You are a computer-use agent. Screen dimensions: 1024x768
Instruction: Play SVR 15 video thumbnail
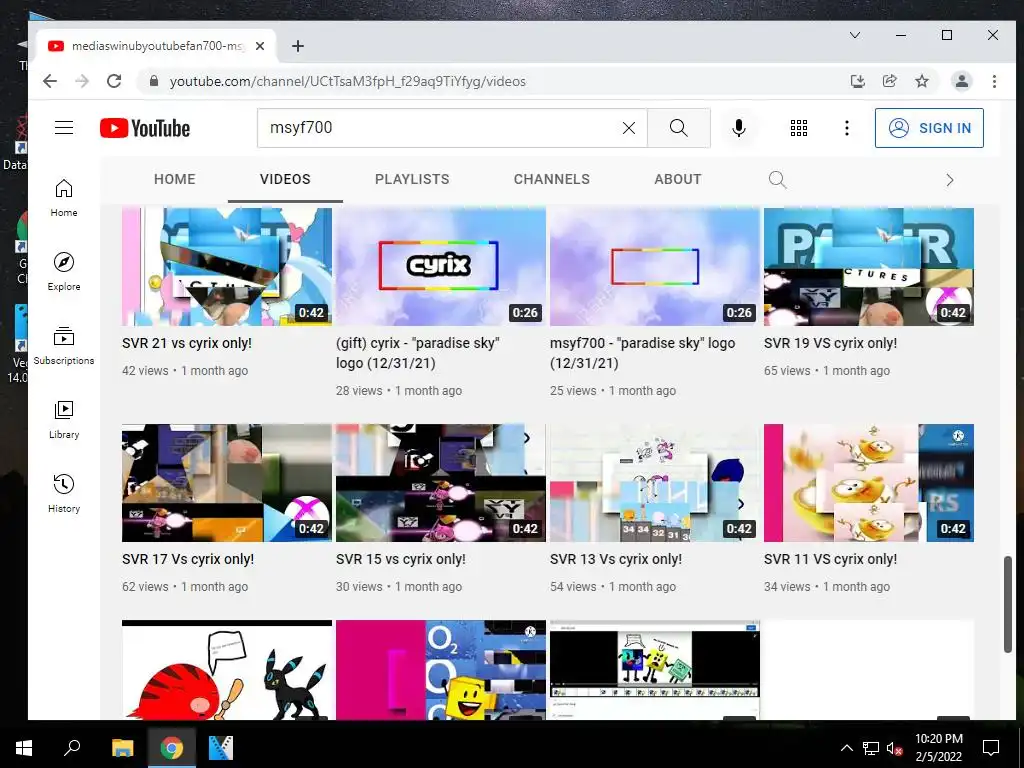click(x=441, y=483)
